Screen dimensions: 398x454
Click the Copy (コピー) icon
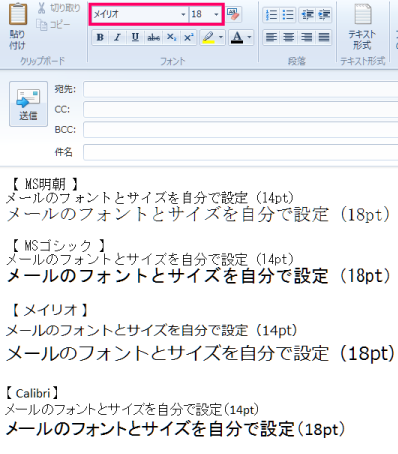pyautogui.click(x=42, y=25)
